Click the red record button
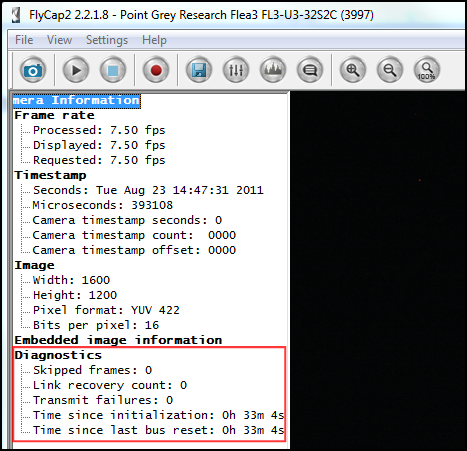Screen dimensions: 467x451 [156, 70]
